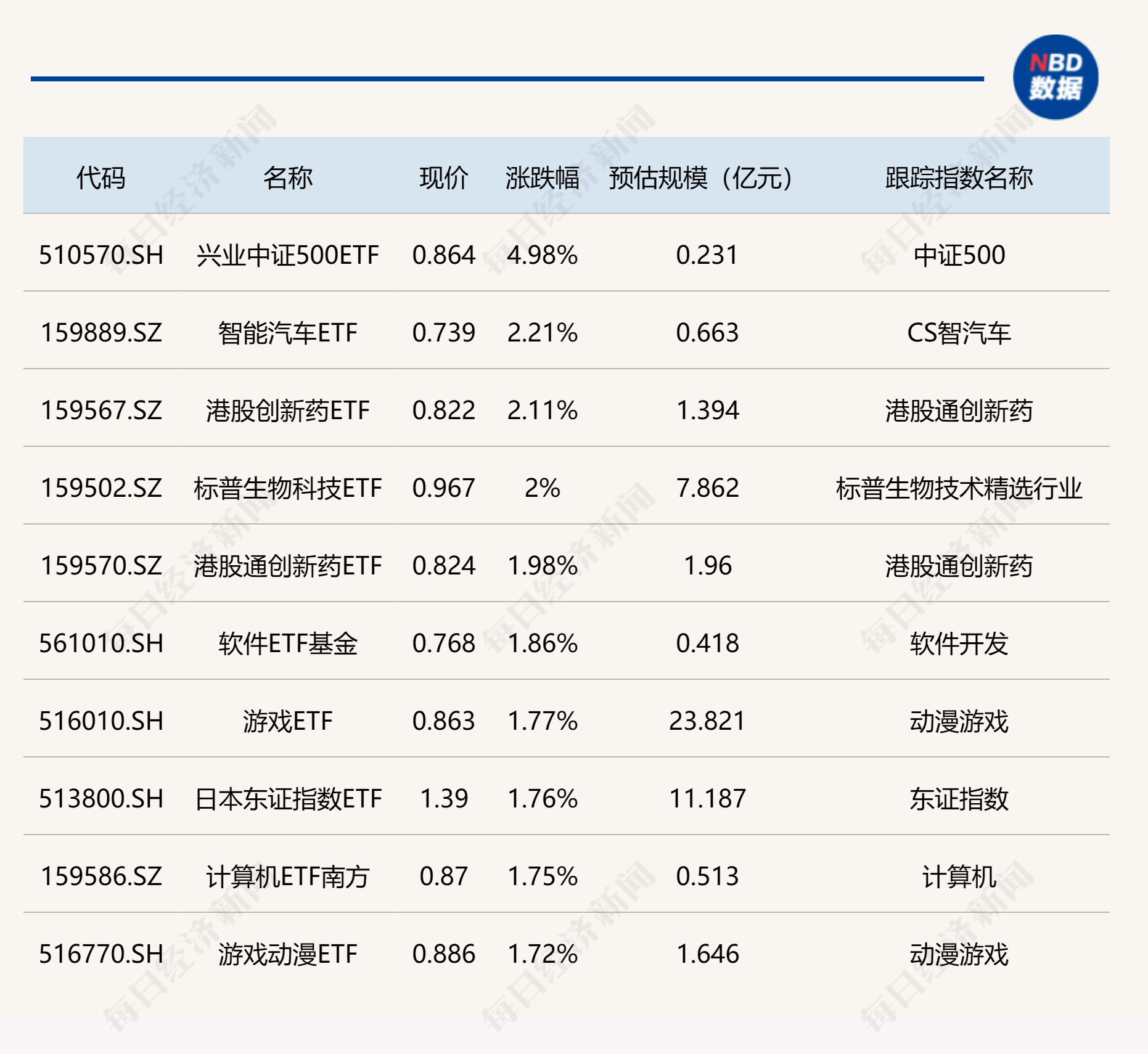Image resolution: width=1148 pixels, height=1054 pixels.
Task: Select code 561010.SH
Action: 101,643
